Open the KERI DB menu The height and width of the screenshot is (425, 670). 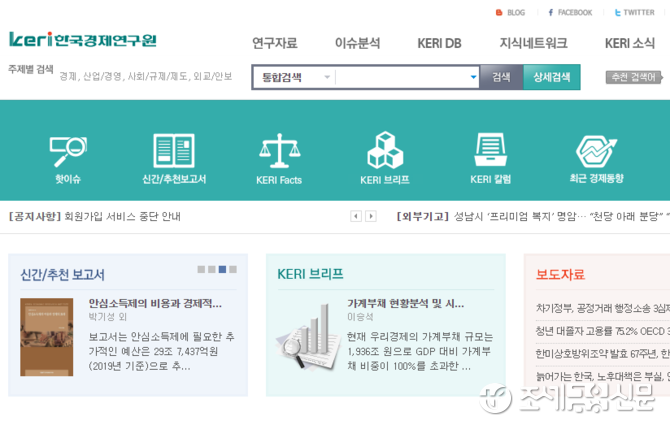[439, 43]
